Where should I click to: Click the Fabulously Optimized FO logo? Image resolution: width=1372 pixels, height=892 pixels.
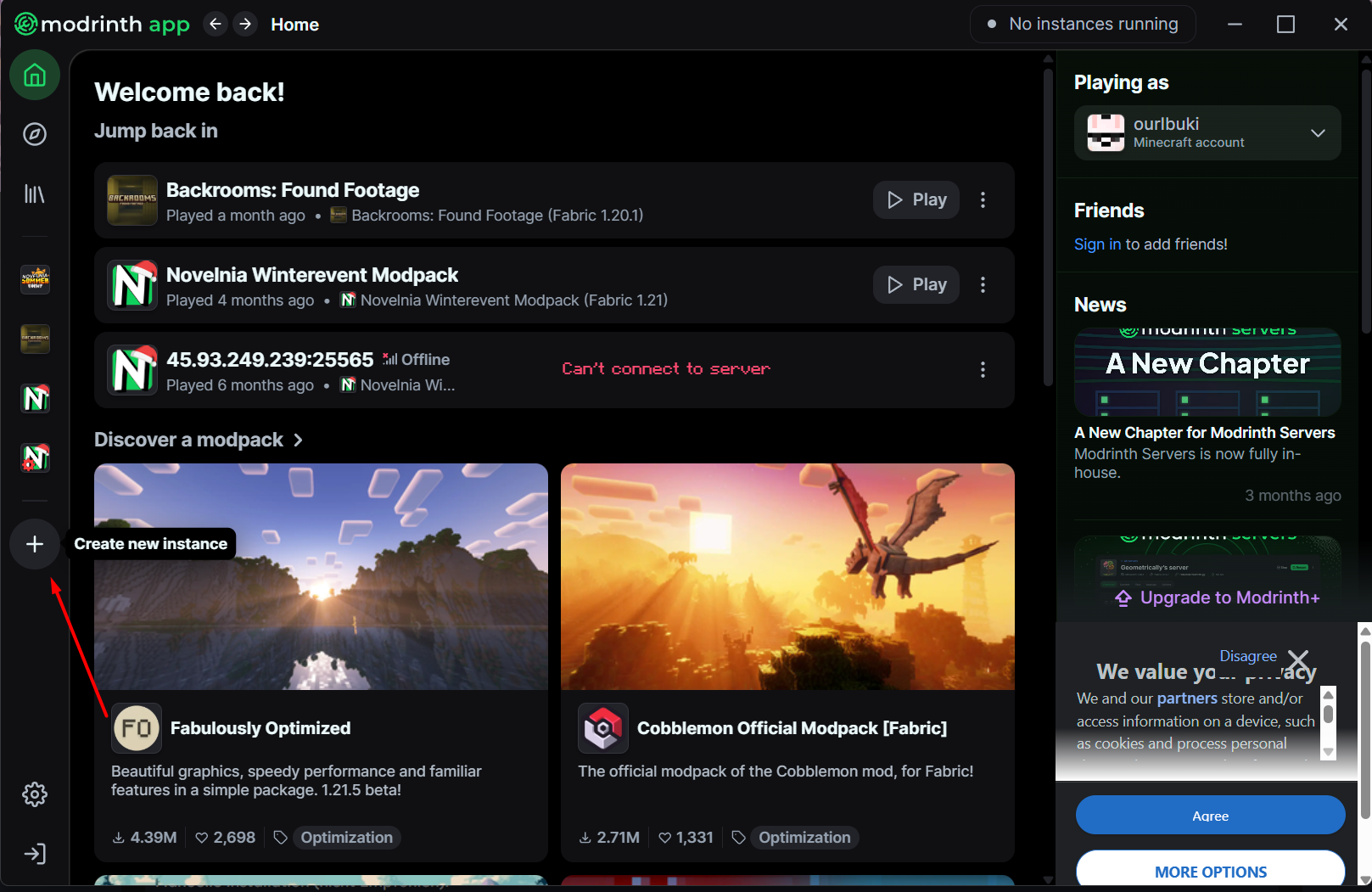[137, 728]
